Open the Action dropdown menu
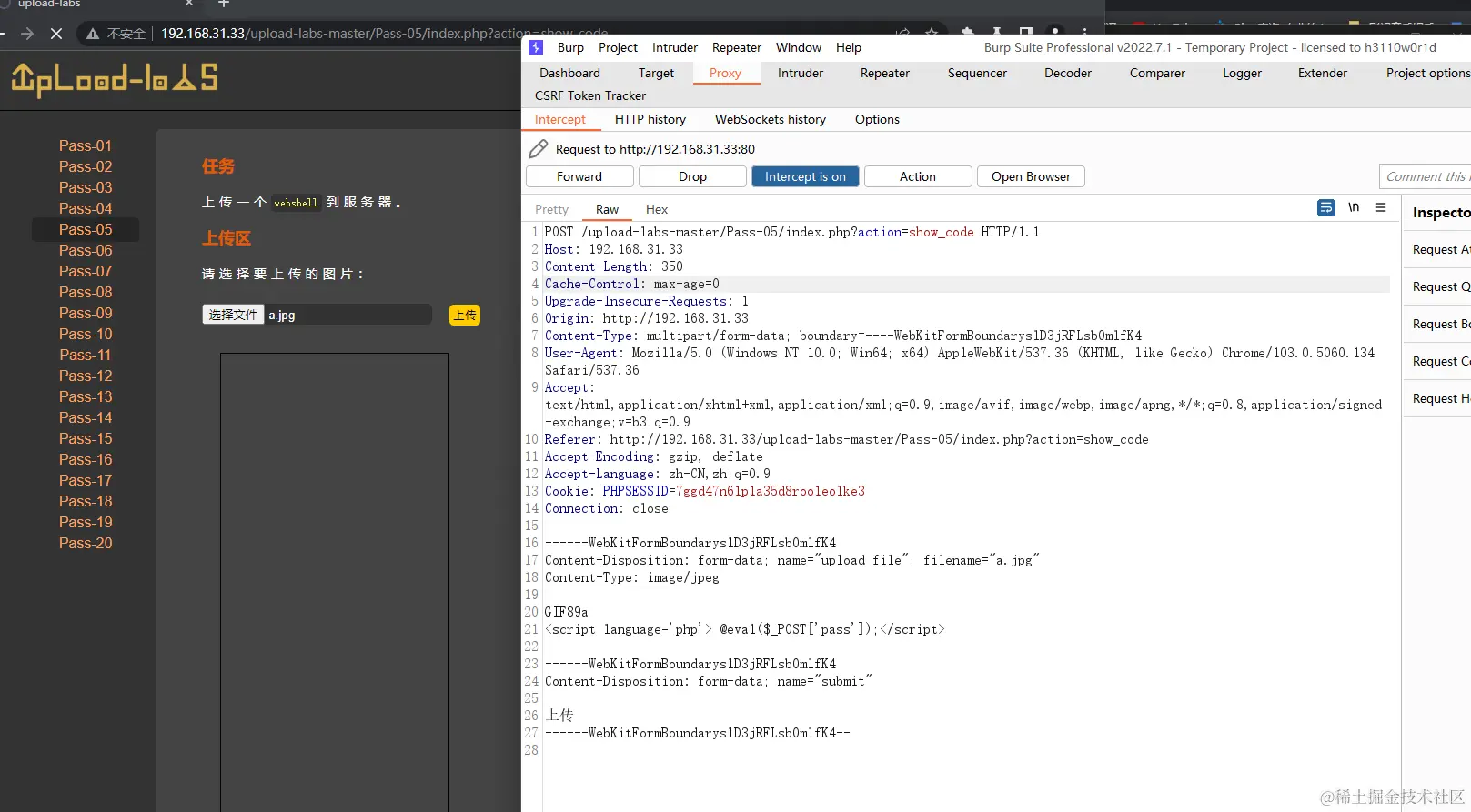Screen dimensions: 1471x812 918,176
